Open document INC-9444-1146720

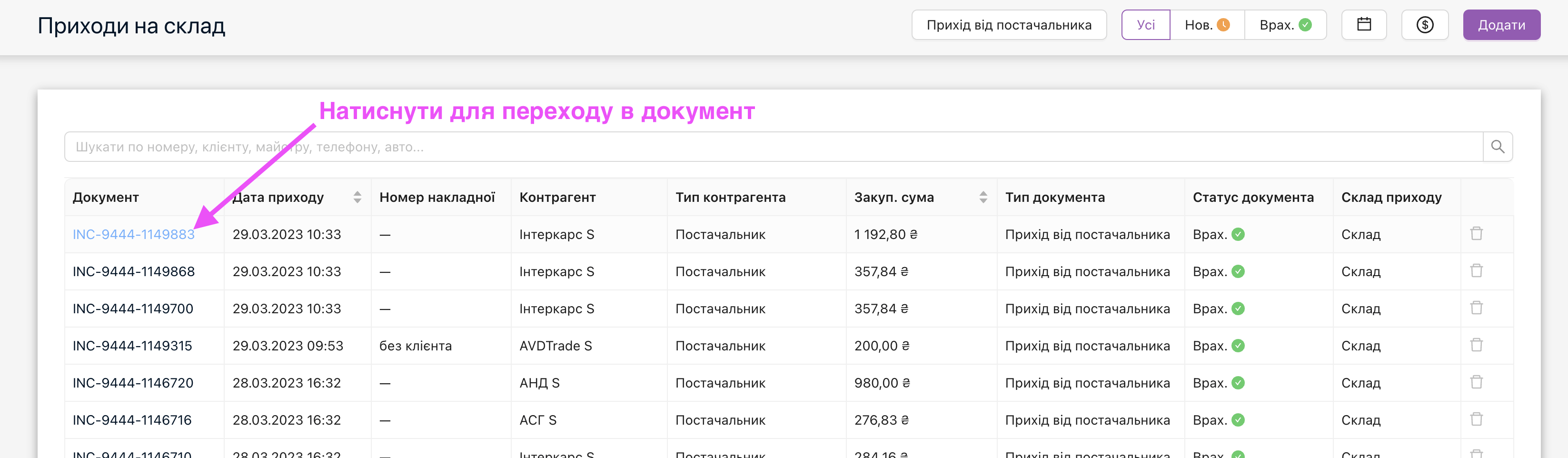coord(133,383)
